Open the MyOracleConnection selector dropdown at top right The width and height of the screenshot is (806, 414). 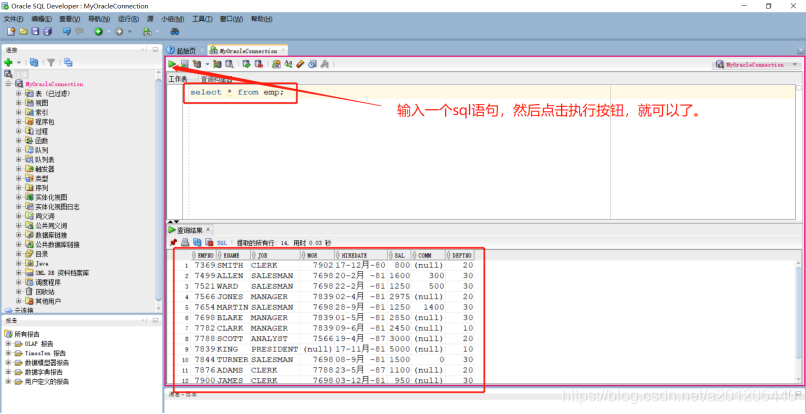coord(796,65)
